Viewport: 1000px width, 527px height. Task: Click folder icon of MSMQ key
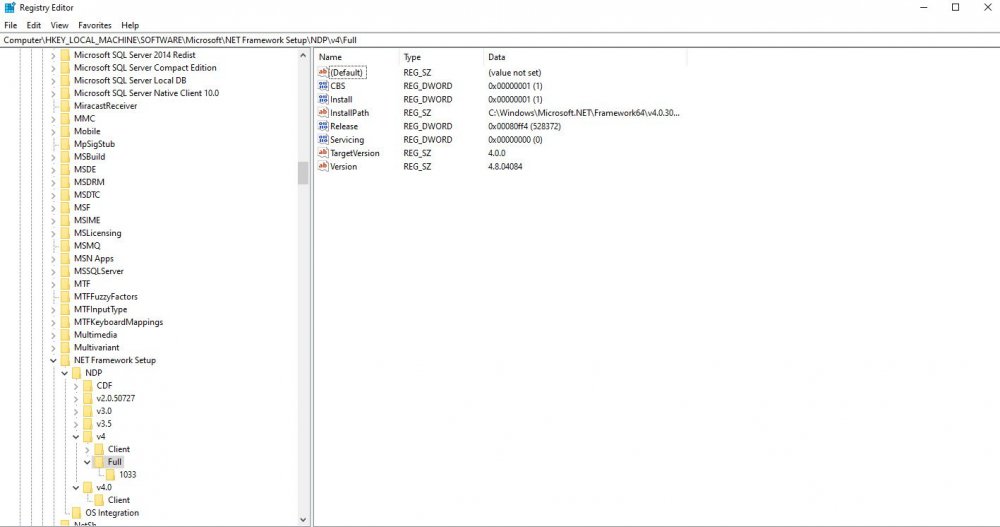[x=65, y=246]
